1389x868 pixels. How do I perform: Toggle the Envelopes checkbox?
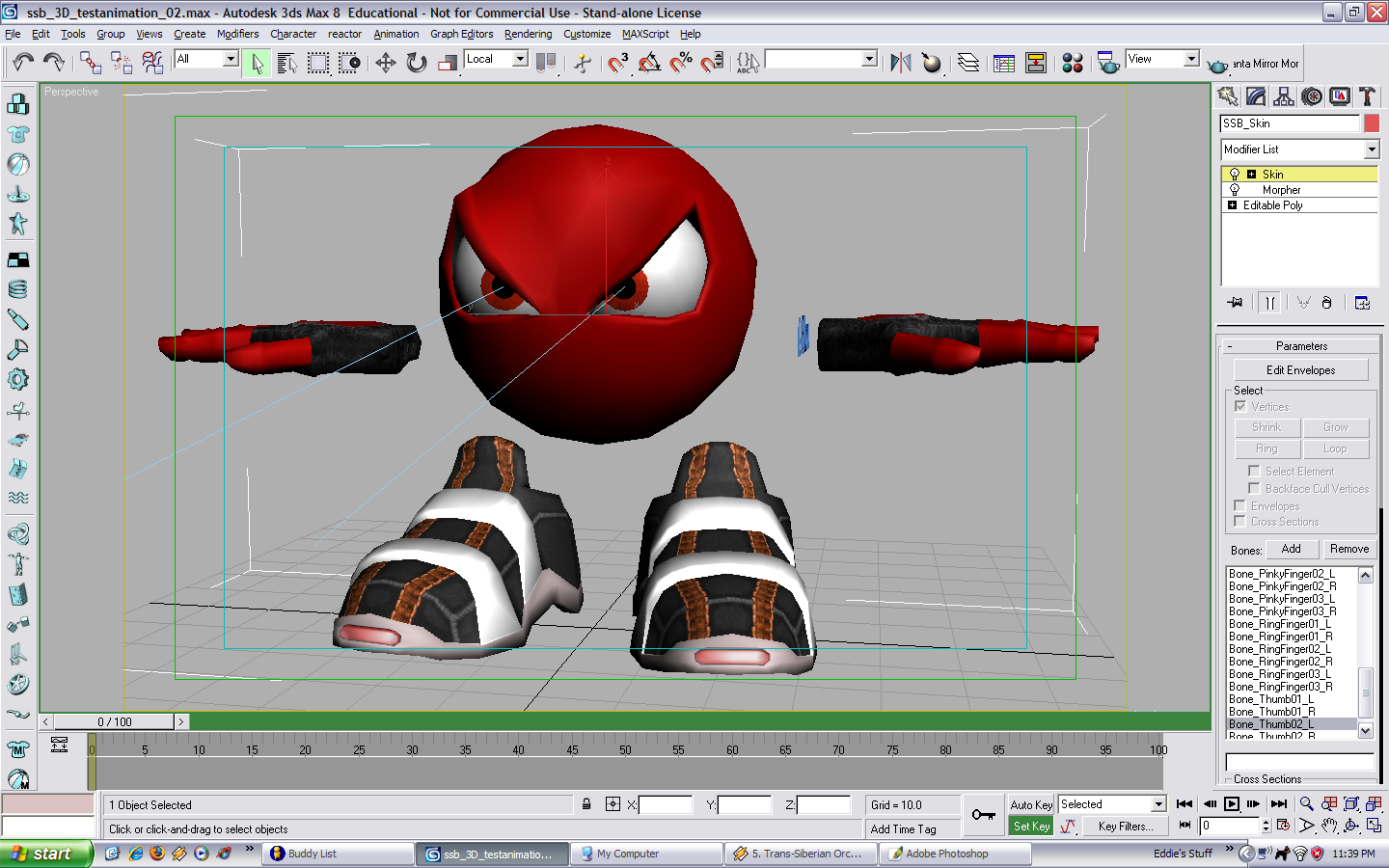[1240, 505]
